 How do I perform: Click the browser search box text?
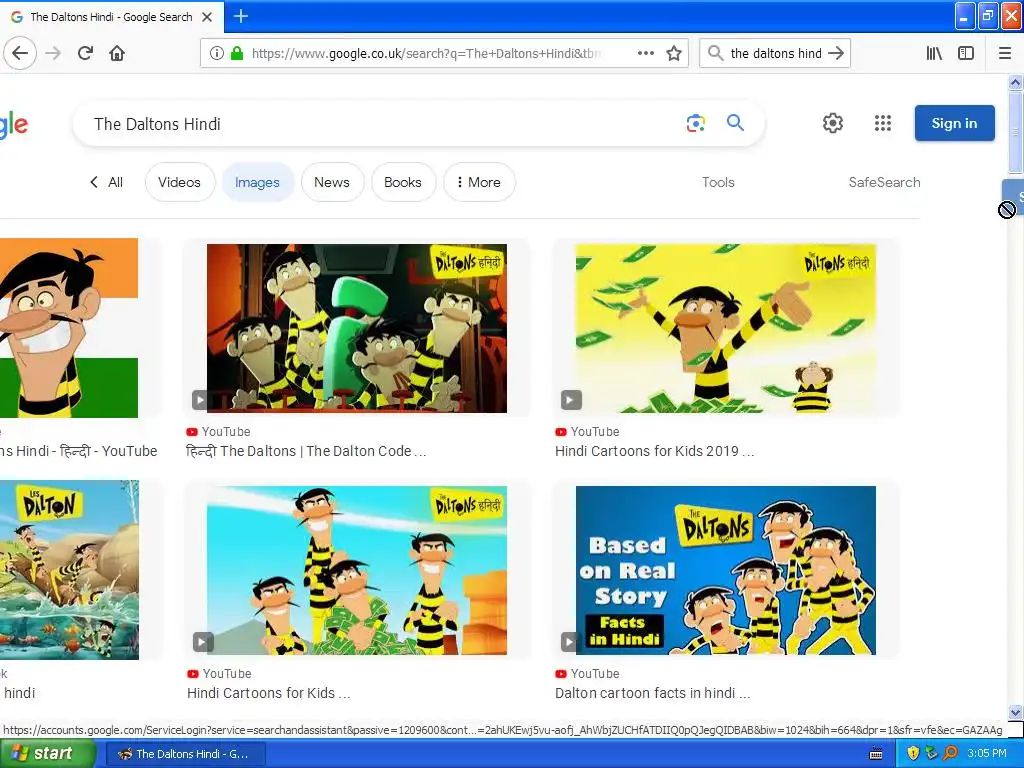(776, 53)
